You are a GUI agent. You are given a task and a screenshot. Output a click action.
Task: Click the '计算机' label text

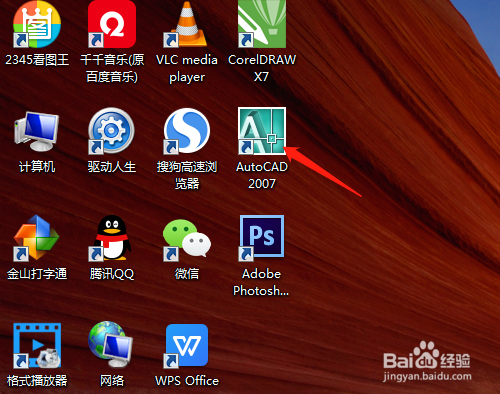37,167
